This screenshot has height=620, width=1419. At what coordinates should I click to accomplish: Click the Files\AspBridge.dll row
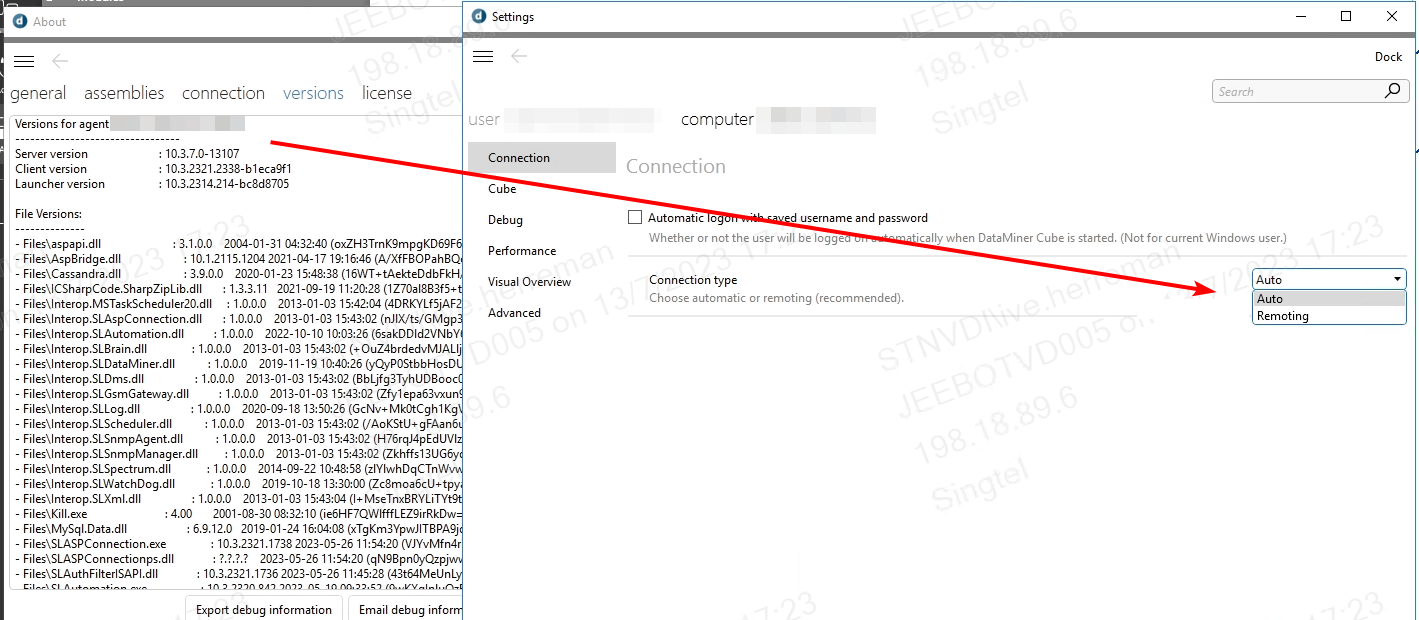[238, 259]
